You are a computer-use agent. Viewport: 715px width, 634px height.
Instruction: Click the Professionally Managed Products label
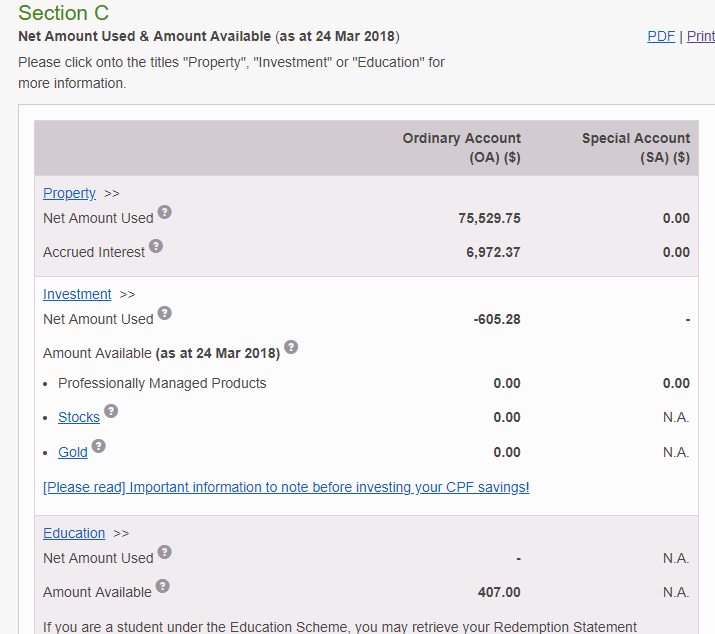[162, 384]
